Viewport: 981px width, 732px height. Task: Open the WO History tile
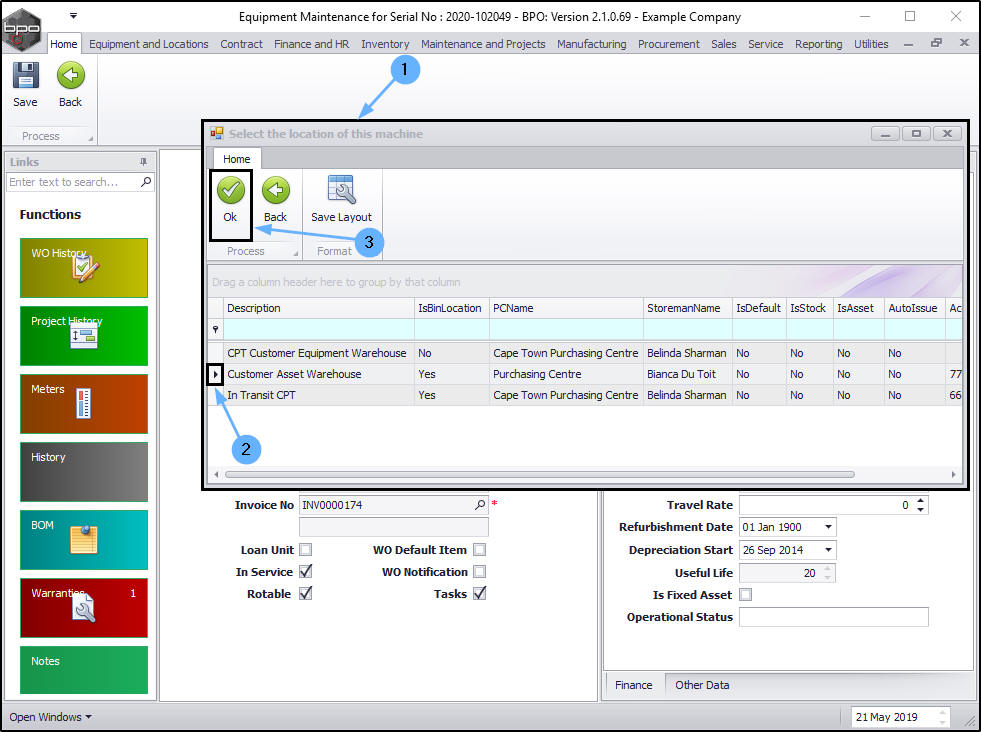coord(84,268)
